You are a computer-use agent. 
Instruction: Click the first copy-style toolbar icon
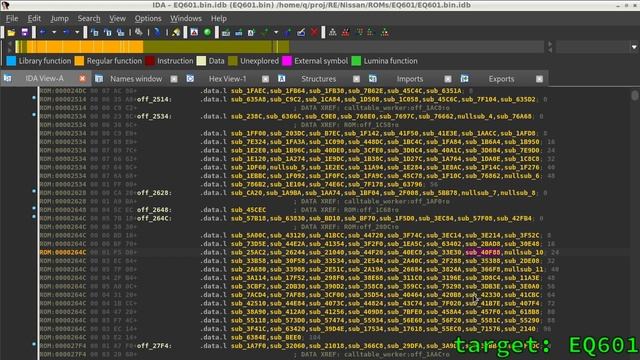(x=95, y=32)
